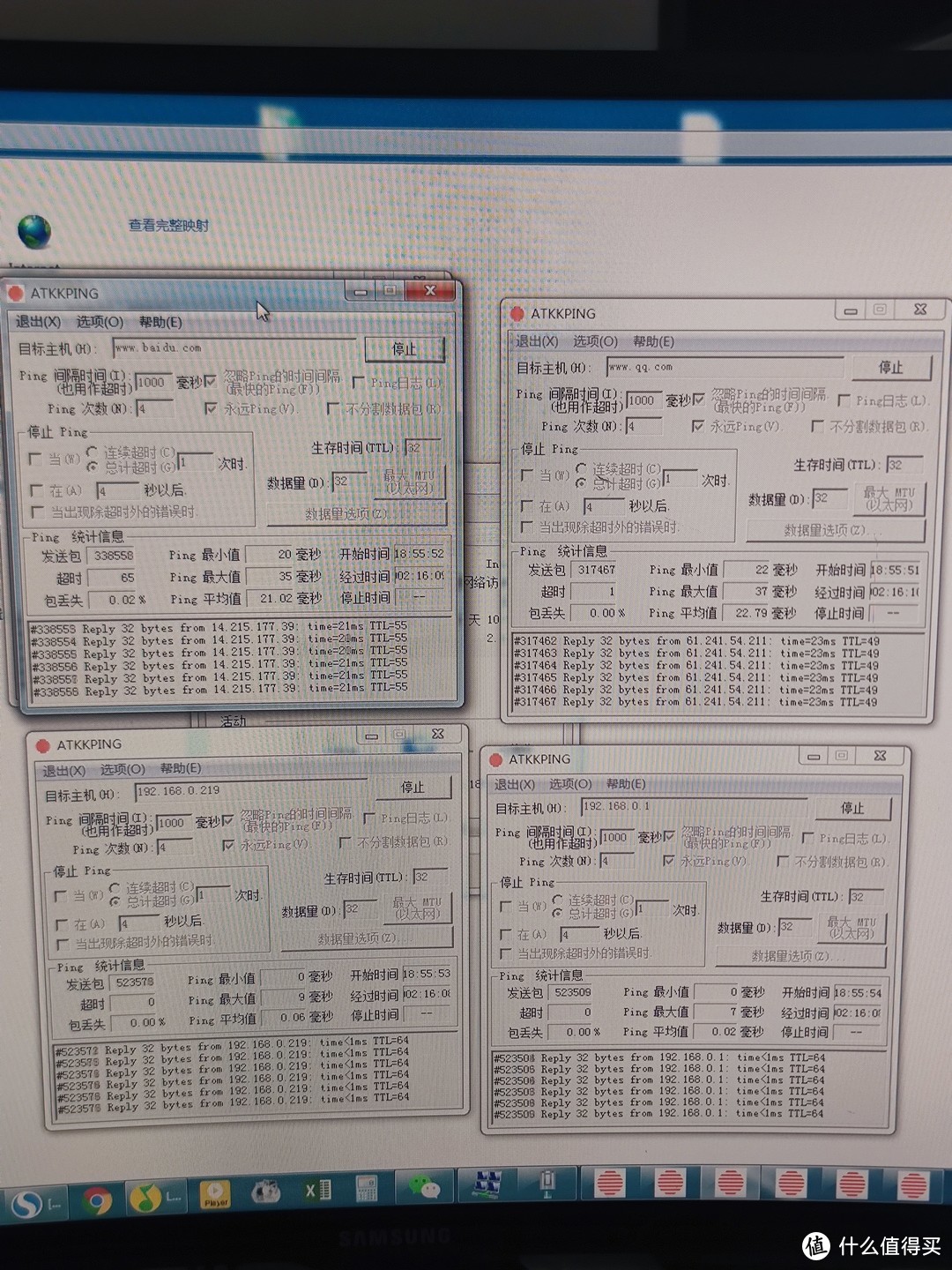Click the red title icon of 192.168.0.219 ATKKPING window
952x1270 pixels.
click(42, 745)
